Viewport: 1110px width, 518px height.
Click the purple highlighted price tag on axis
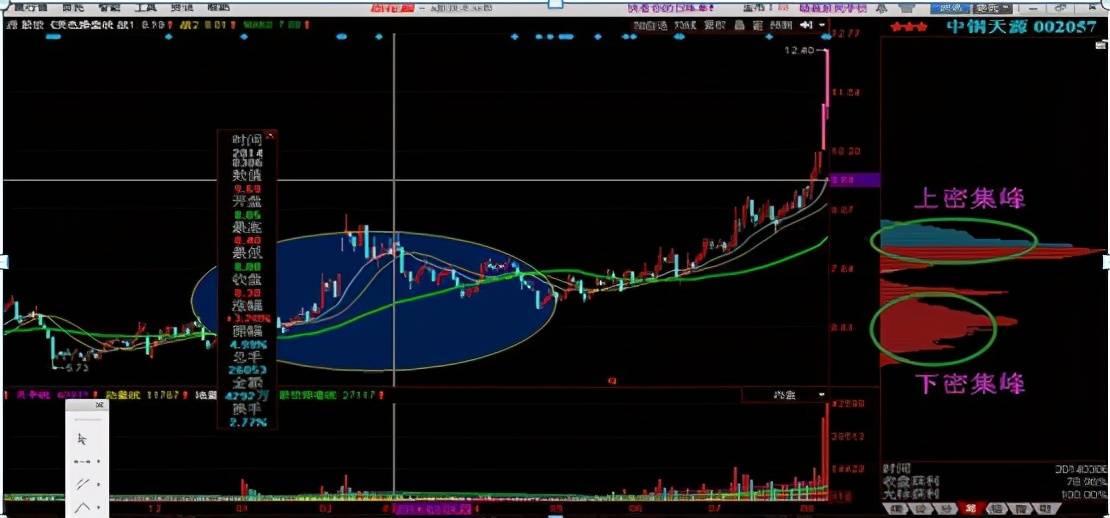pos(855,180)
